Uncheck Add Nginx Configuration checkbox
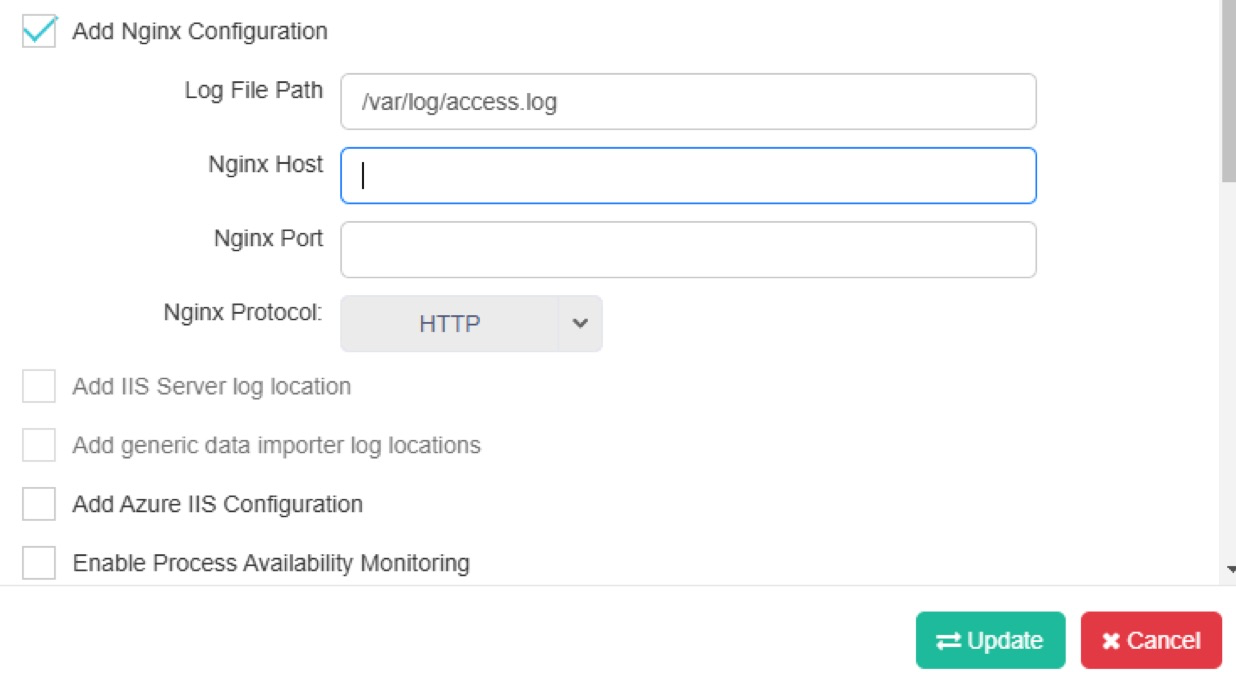The image size is (1236, 690). 39,31
